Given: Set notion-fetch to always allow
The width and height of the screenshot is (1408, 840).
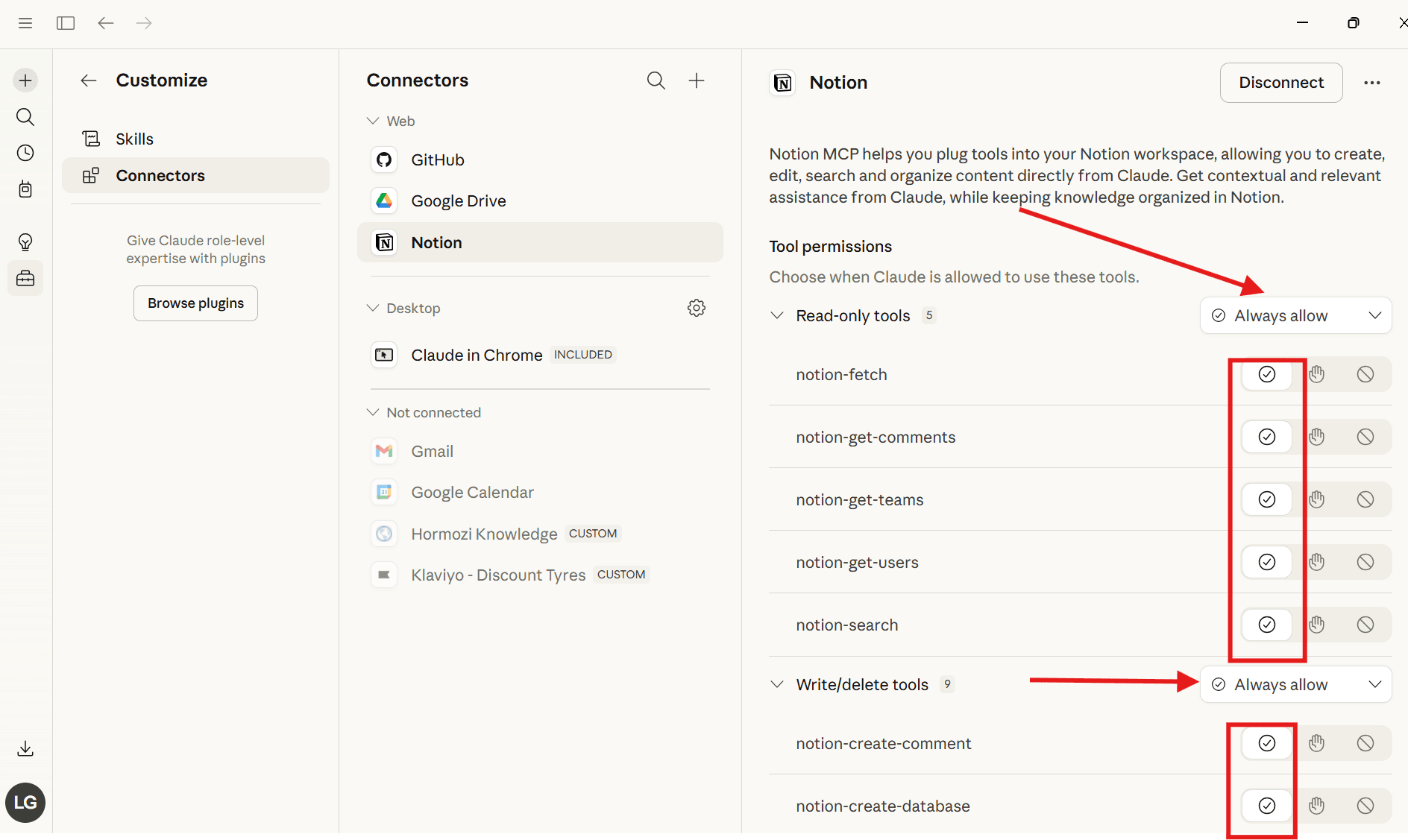Looking at the screenshot, I should [x=1267, y=375].
